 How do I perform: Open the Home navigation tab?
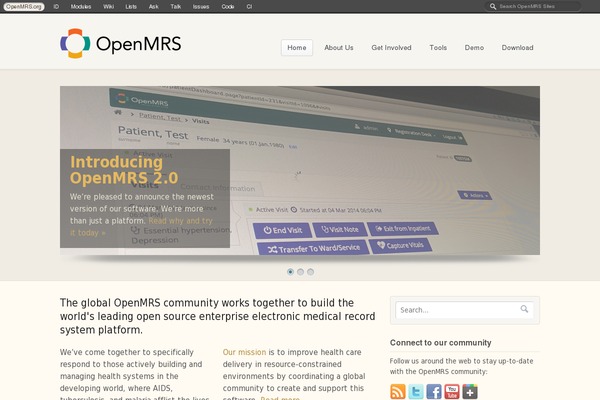coord(297,47)
